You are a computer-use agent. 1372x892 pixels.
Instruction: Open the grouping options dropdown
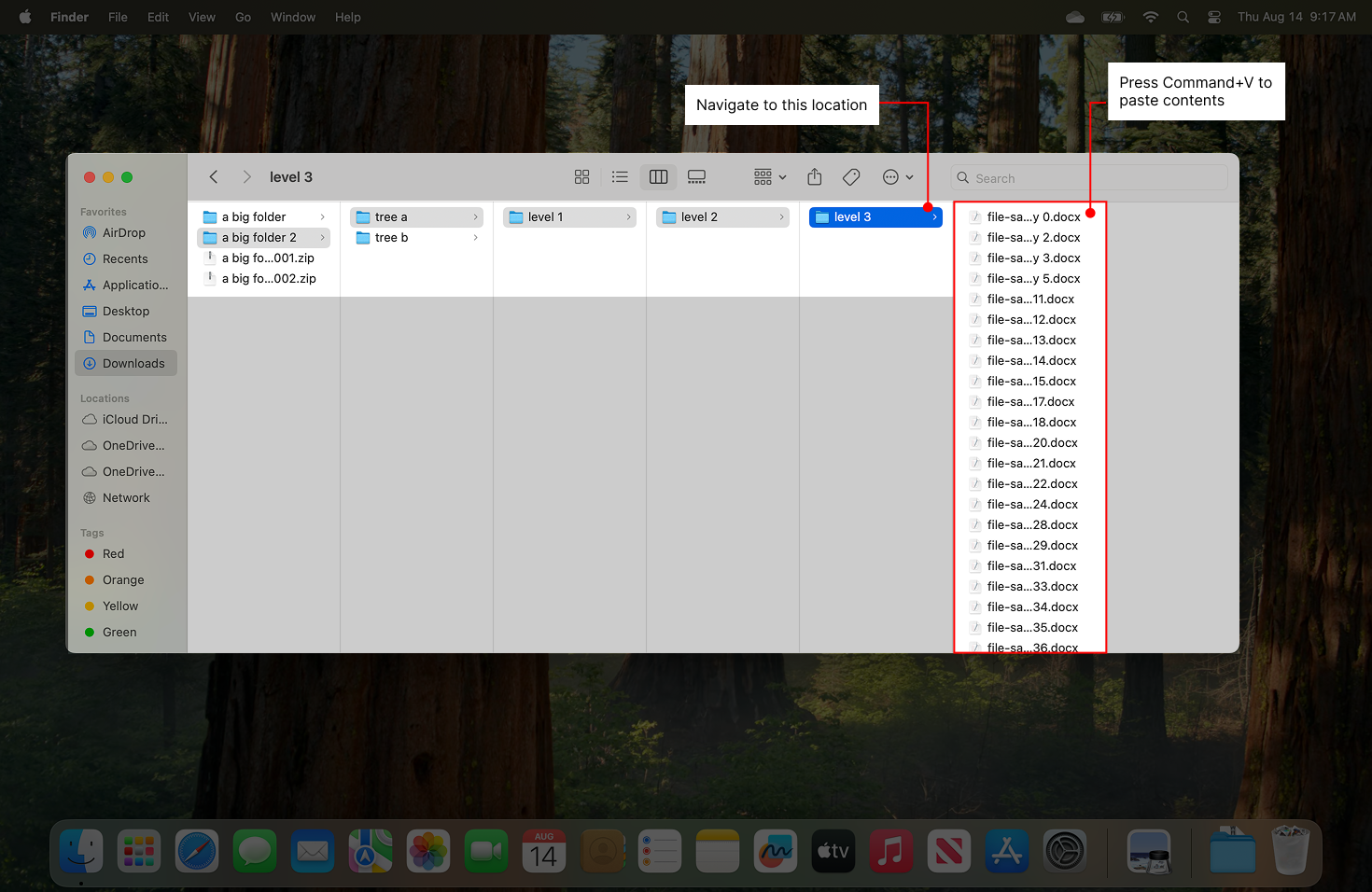pos(767,176)
